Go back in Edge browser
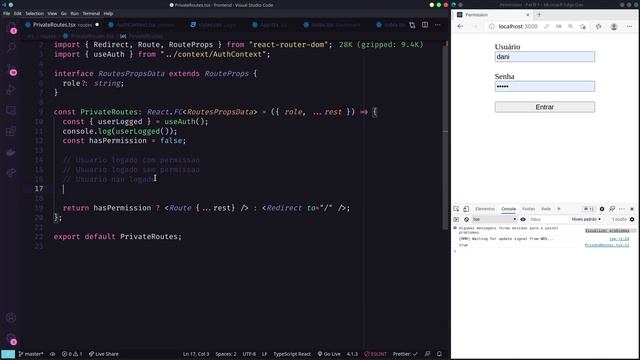 pos(460,27)
